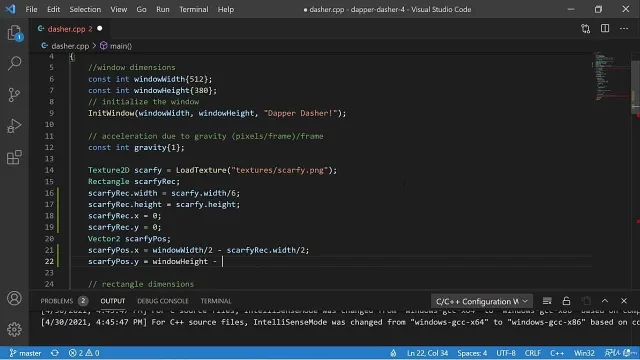
Task: Switch to the PROBLEMS panel tab
Action: (56, 301)
